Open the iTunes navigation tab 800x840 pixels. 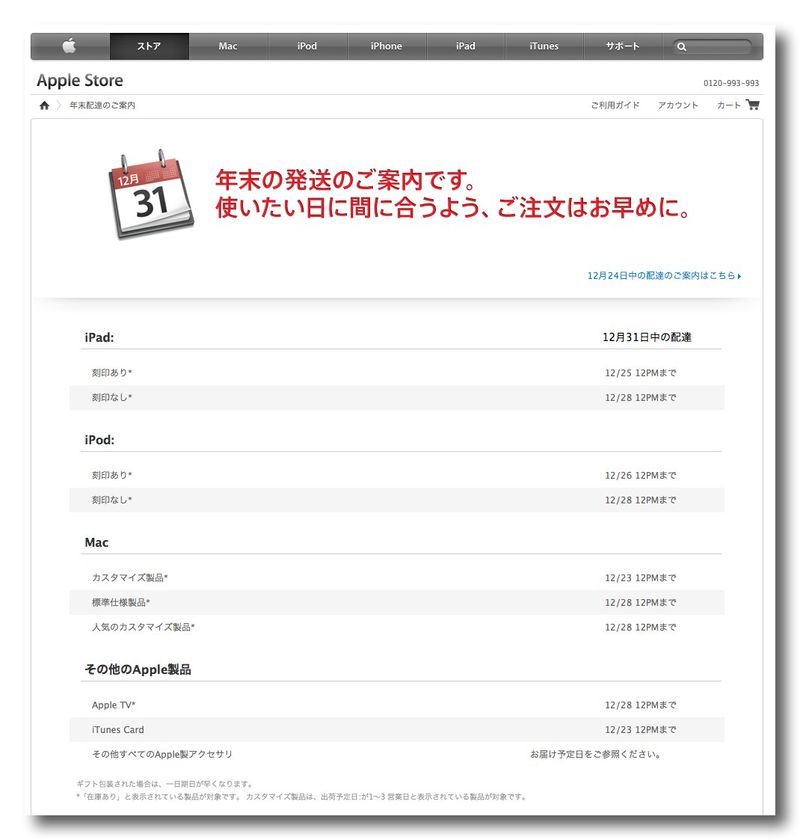tap(544, 46)
